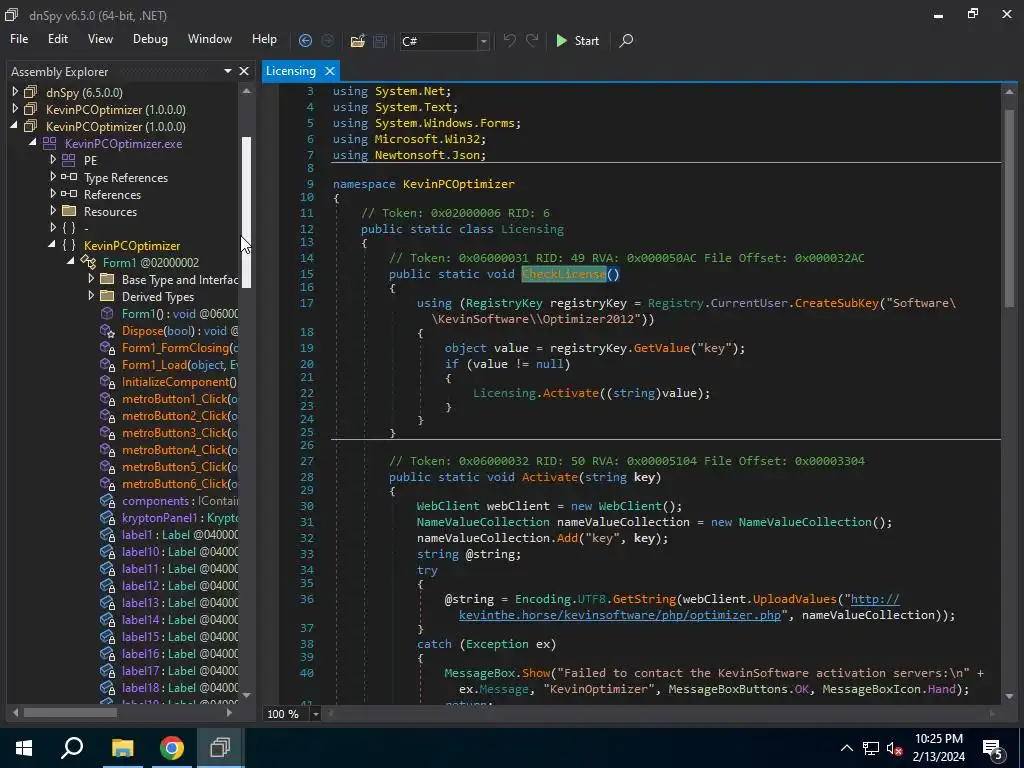
Task: Open an assembly with the folder icon
Action: [357, 40]
